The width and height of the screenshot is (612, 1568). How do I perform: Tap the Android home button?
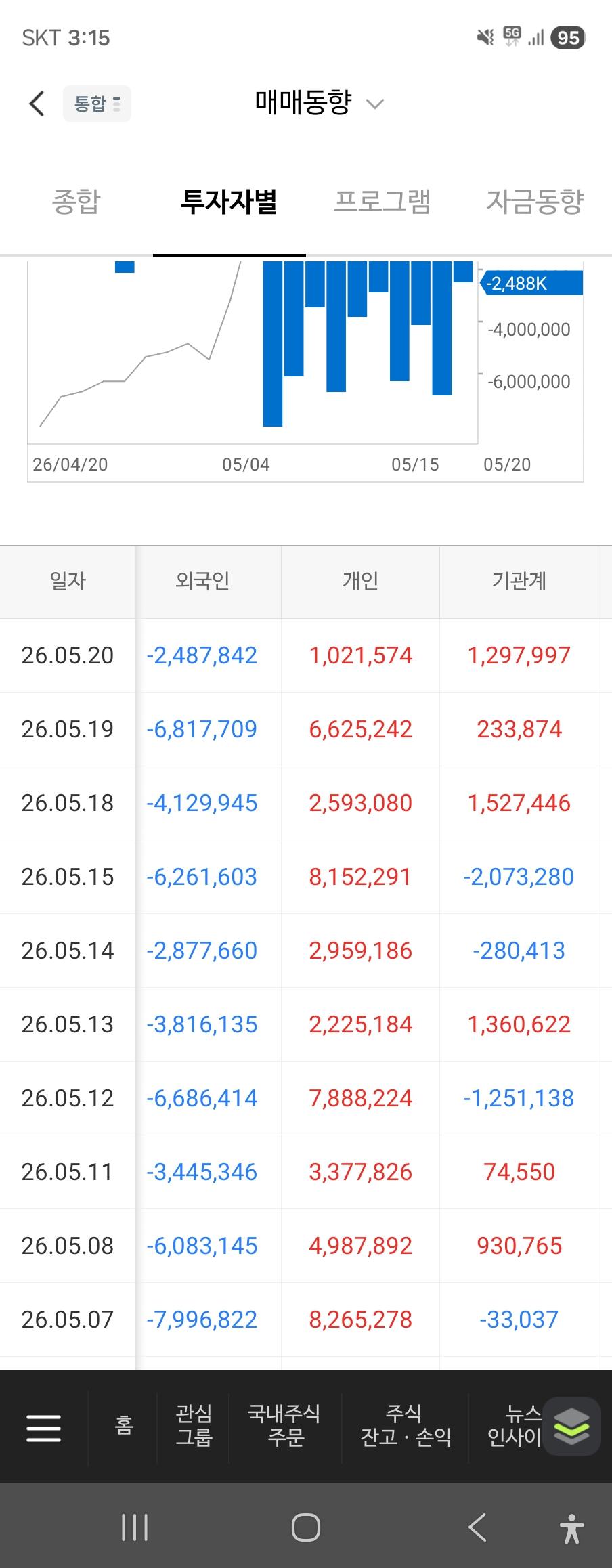click(x=306, y=1527)
